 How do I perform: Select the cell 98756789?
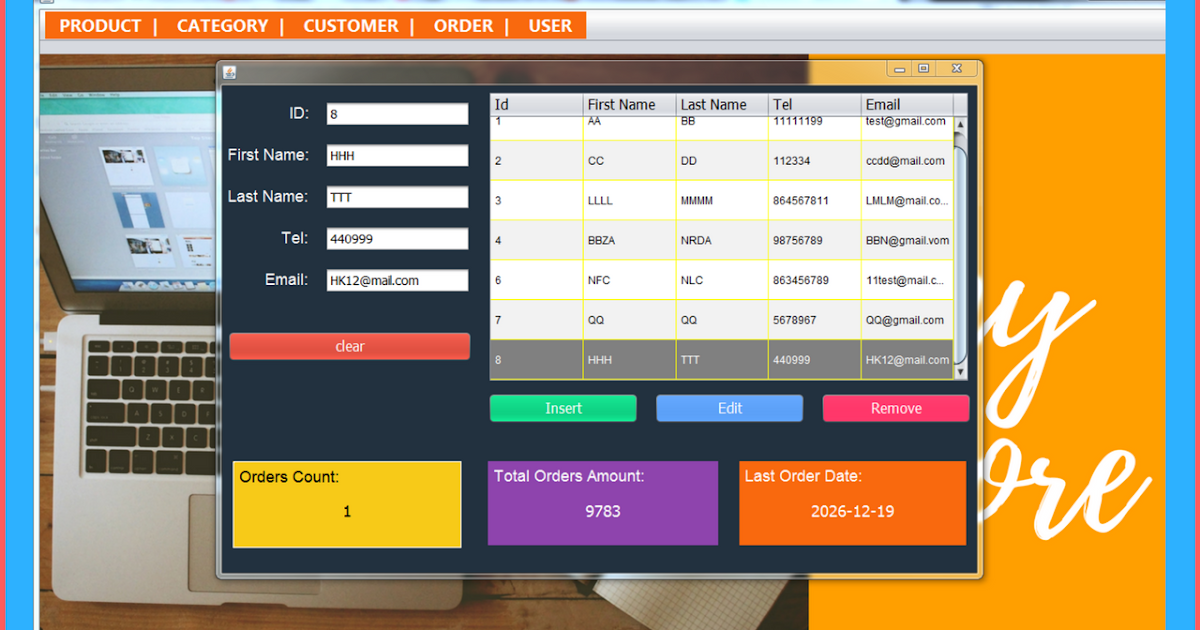click(x=815, y=241)
